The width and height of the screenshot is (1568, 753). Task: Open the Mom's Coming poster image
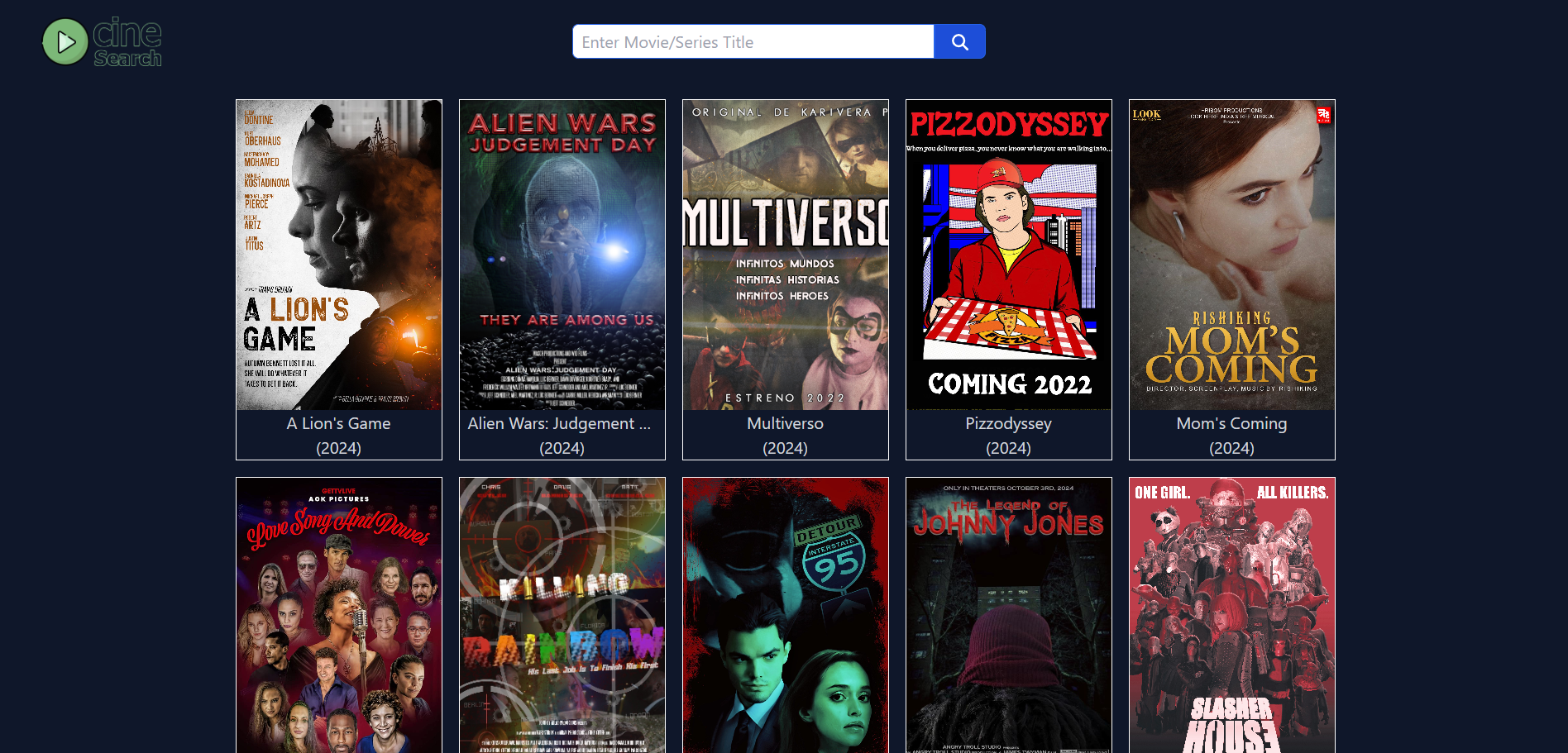(x=1232, y=255)
